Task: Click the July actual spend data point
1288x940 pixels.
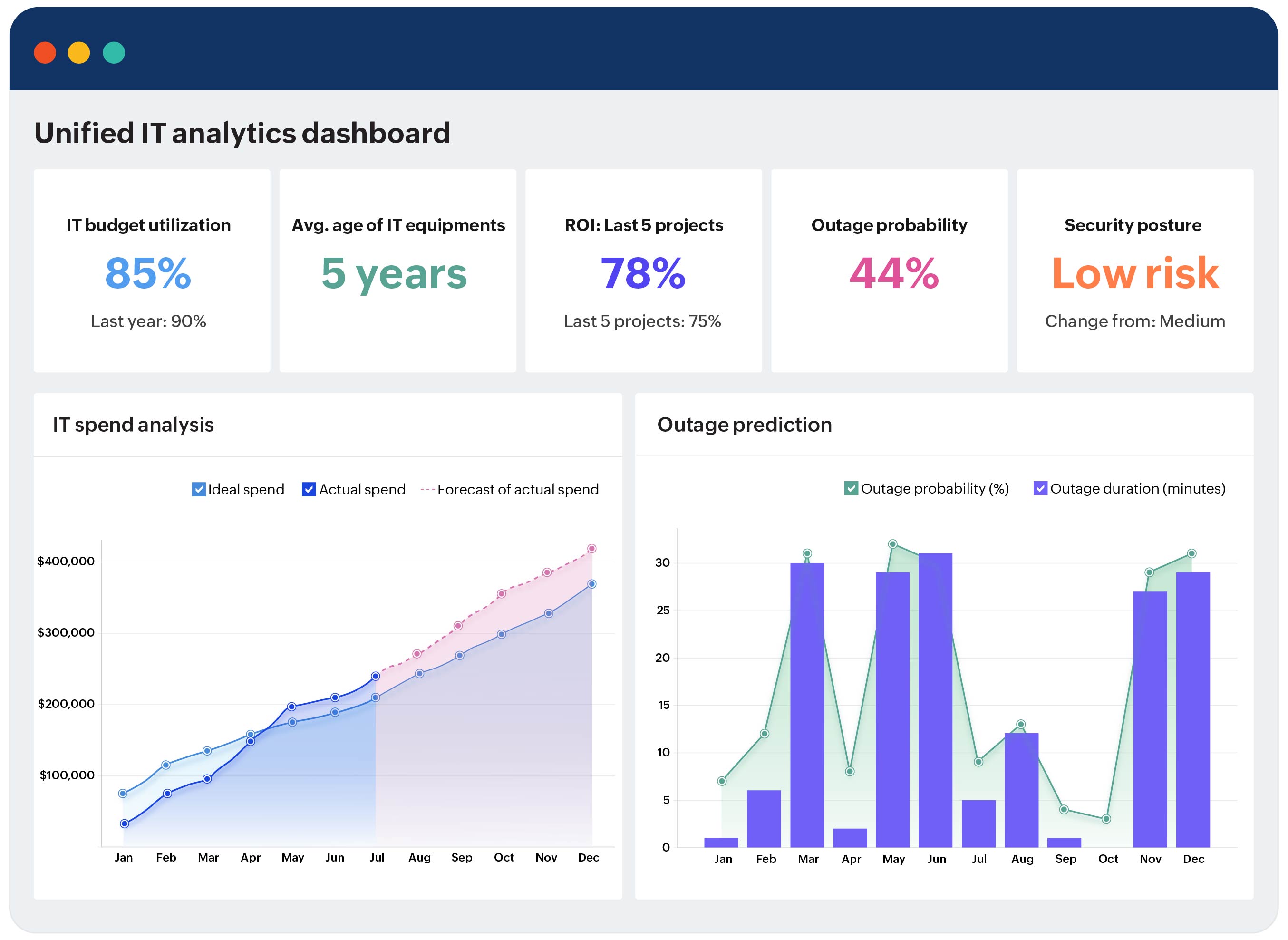Action: point(376,676)
